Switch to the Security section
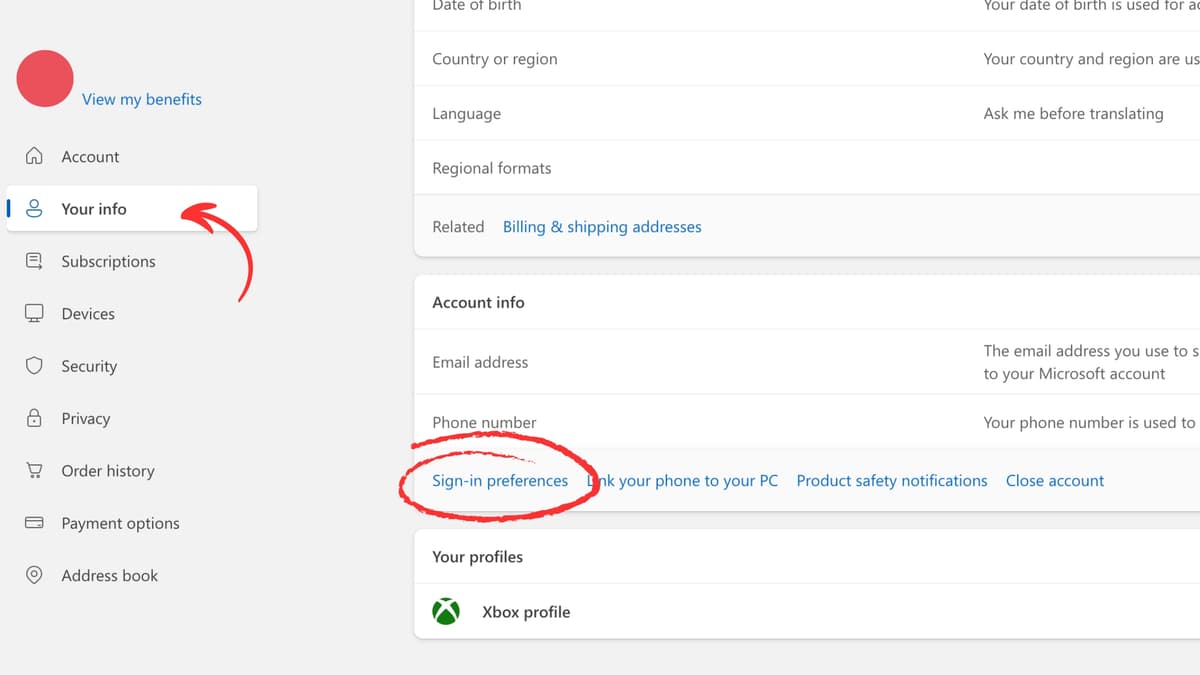The image size is (1200, 675). click(89, 366)
